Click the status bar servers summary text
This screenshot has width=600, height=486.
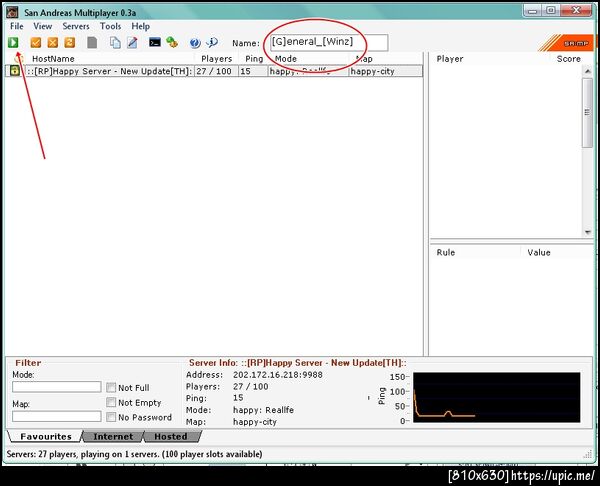pos(134,454)
